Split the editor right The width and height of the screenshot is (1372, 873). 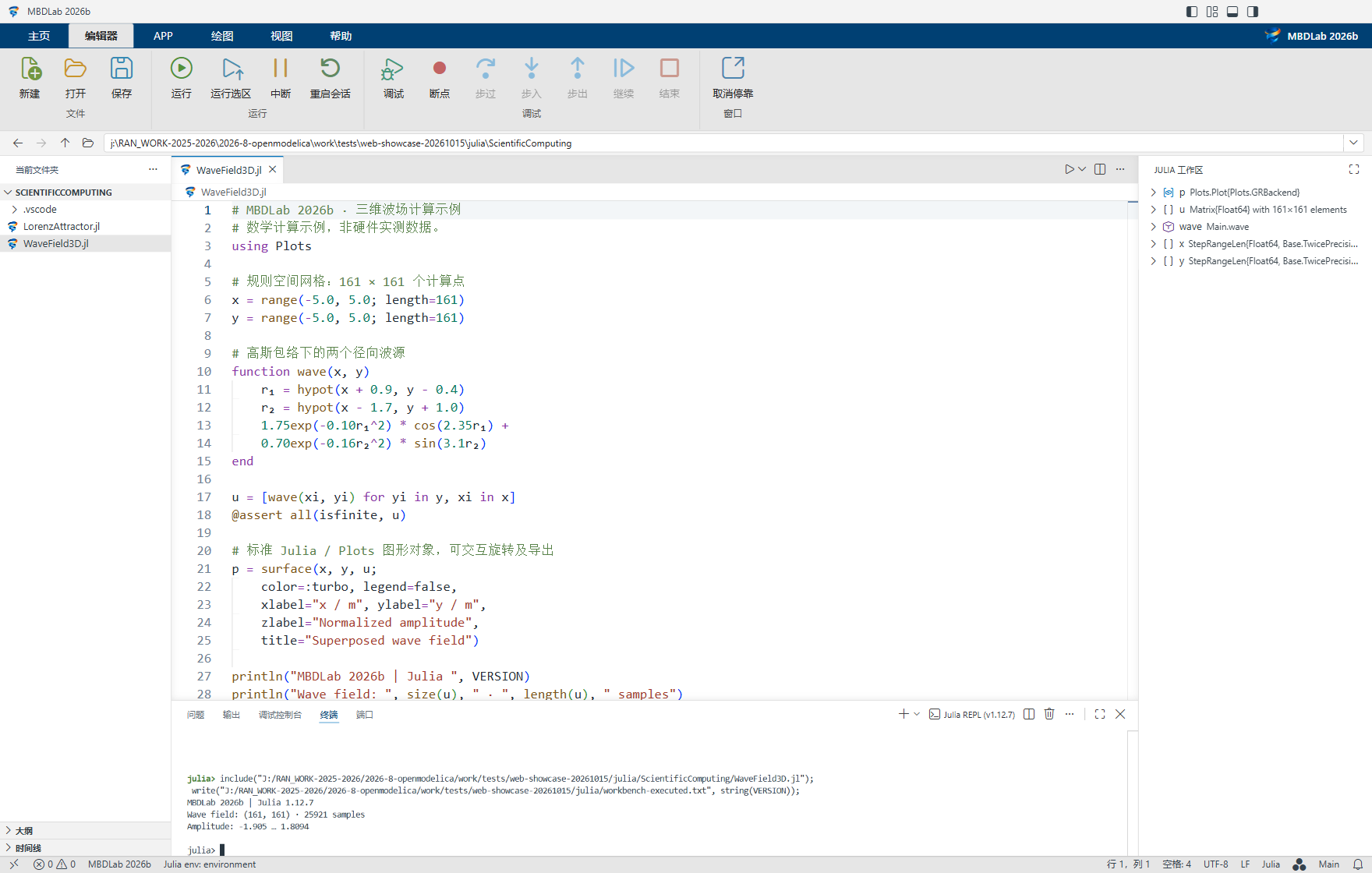point(1100,169)
